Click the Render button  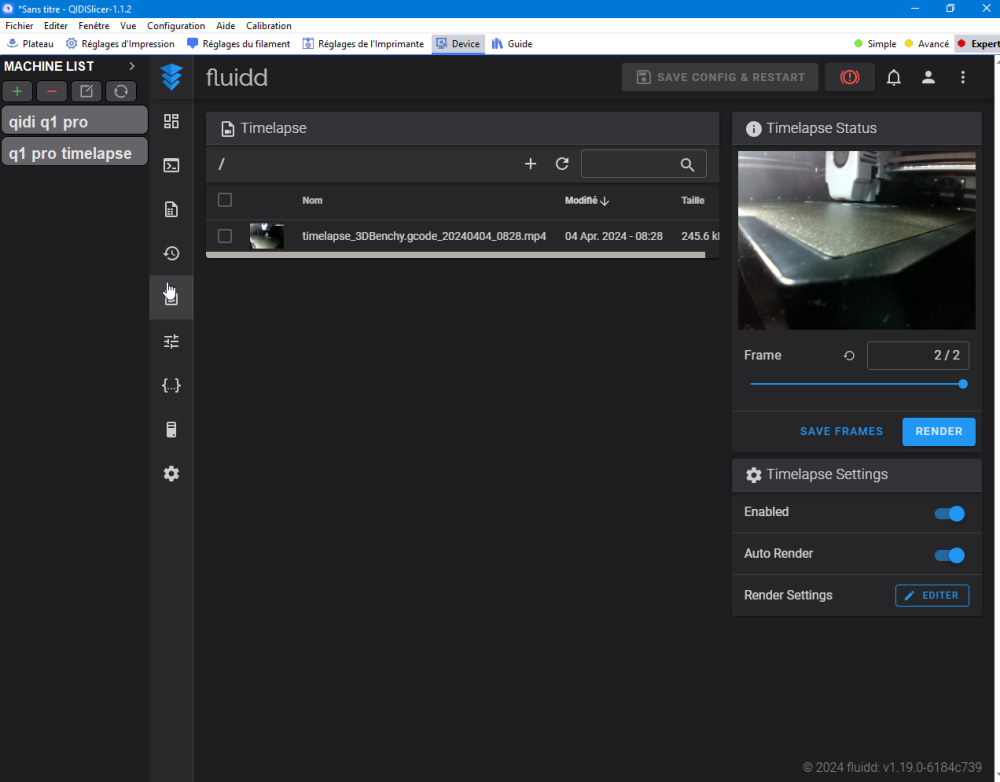(939, 431)
